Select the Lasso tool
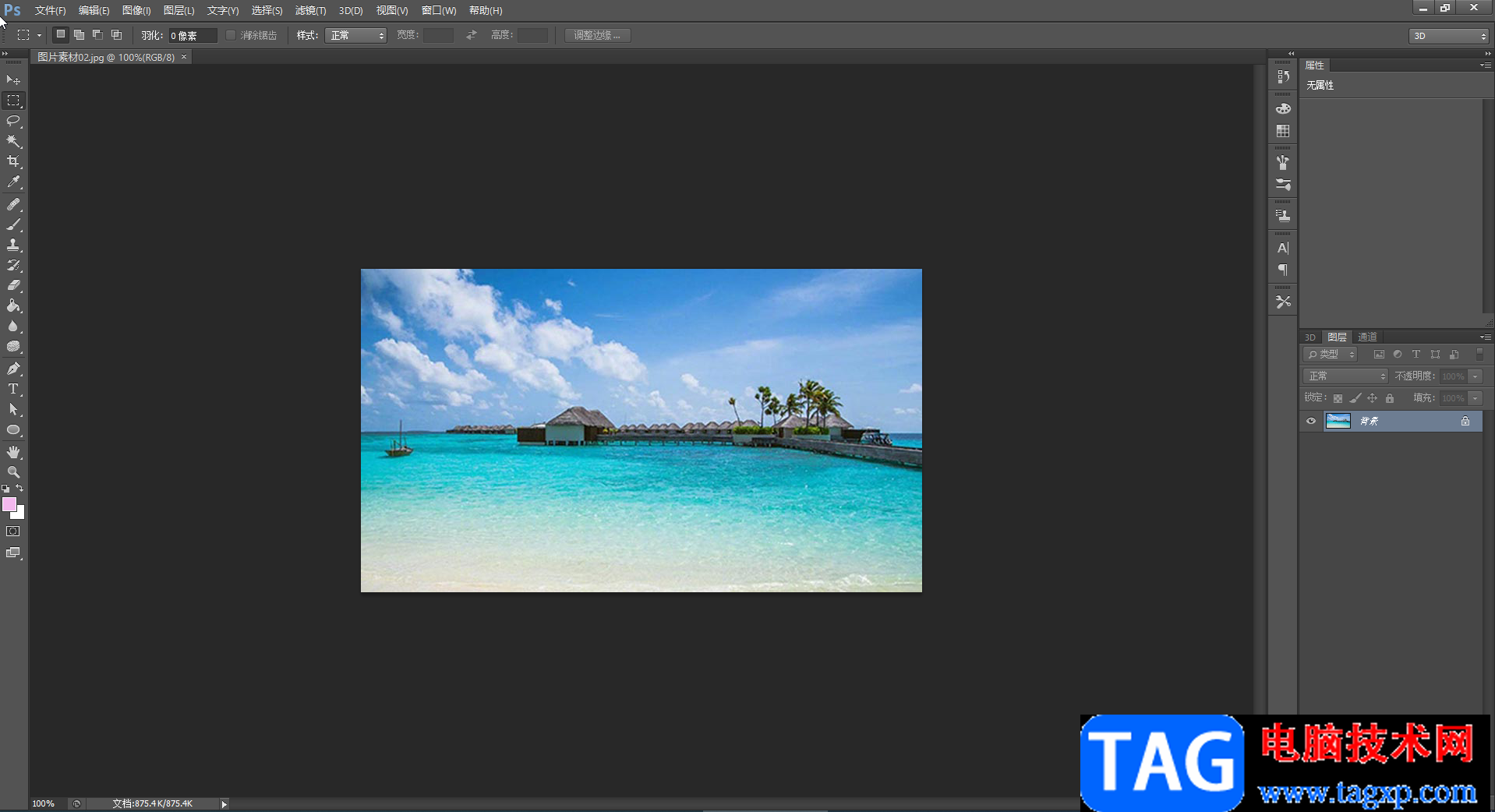This screenshot has height=812, width=1495. (13, 121)
